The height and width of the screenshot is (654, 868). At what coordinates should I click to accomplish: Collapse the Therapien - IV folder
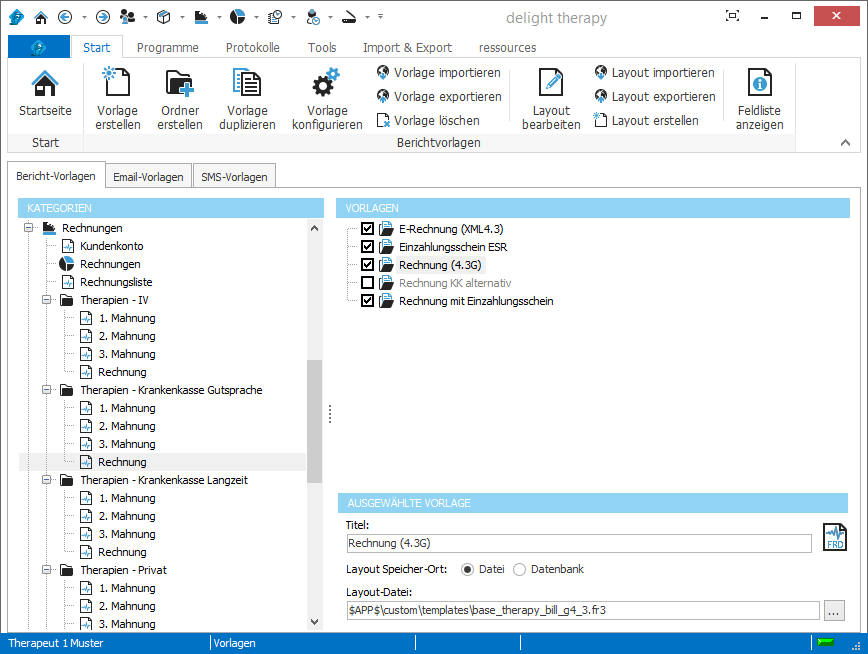coord(47,300)
